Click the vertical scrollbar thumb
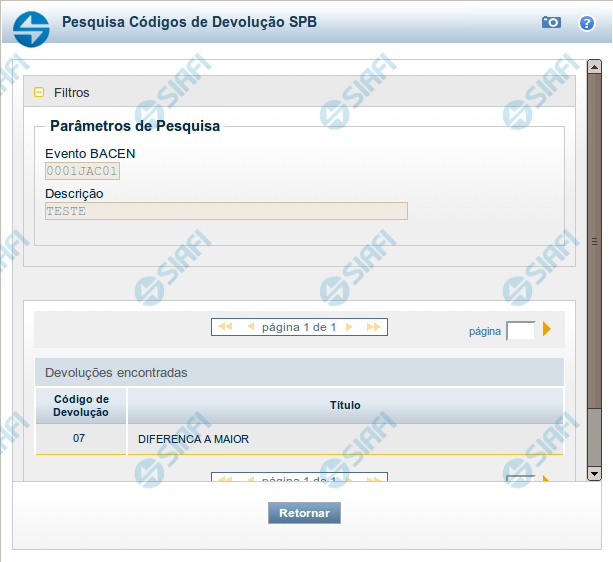This screenshot has height=562, width=613. click(593, 240)
